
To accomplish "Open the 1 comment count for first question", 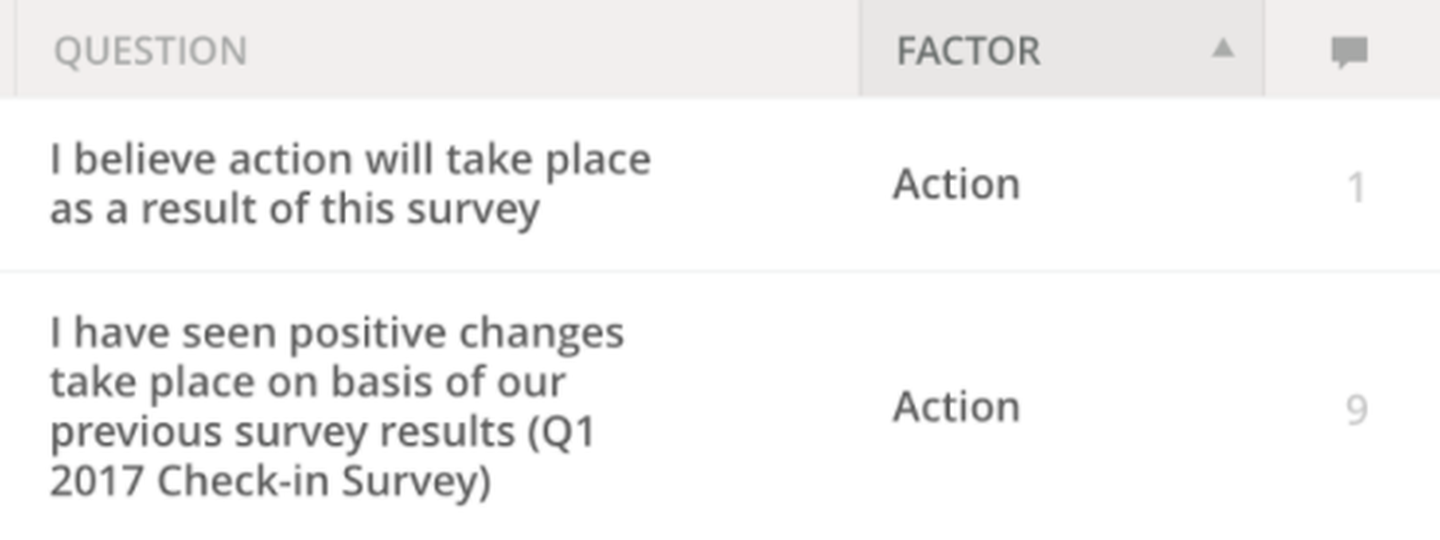I will click(x=1356, y=187).
